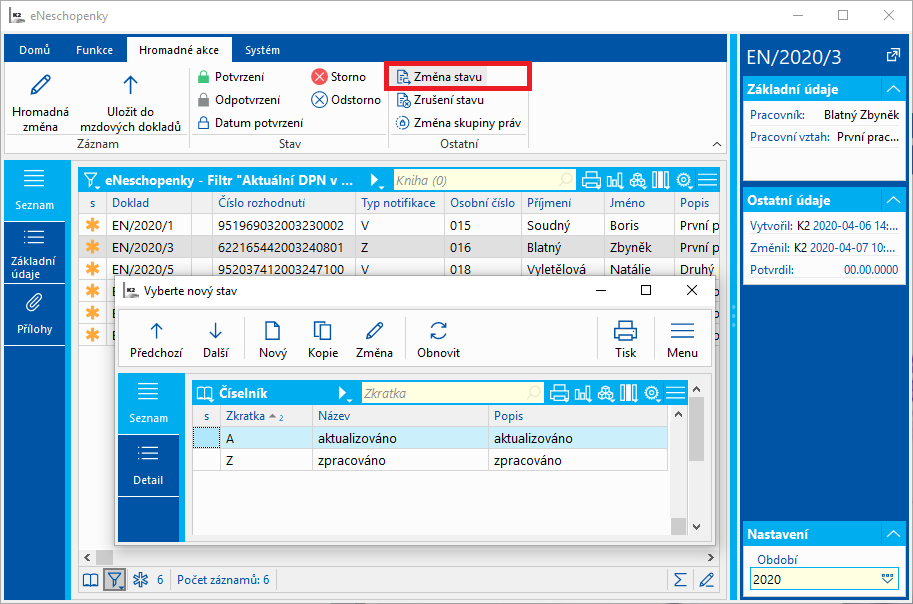
Task: Click the red Storno icon
Action: click(x=319, y=77)
